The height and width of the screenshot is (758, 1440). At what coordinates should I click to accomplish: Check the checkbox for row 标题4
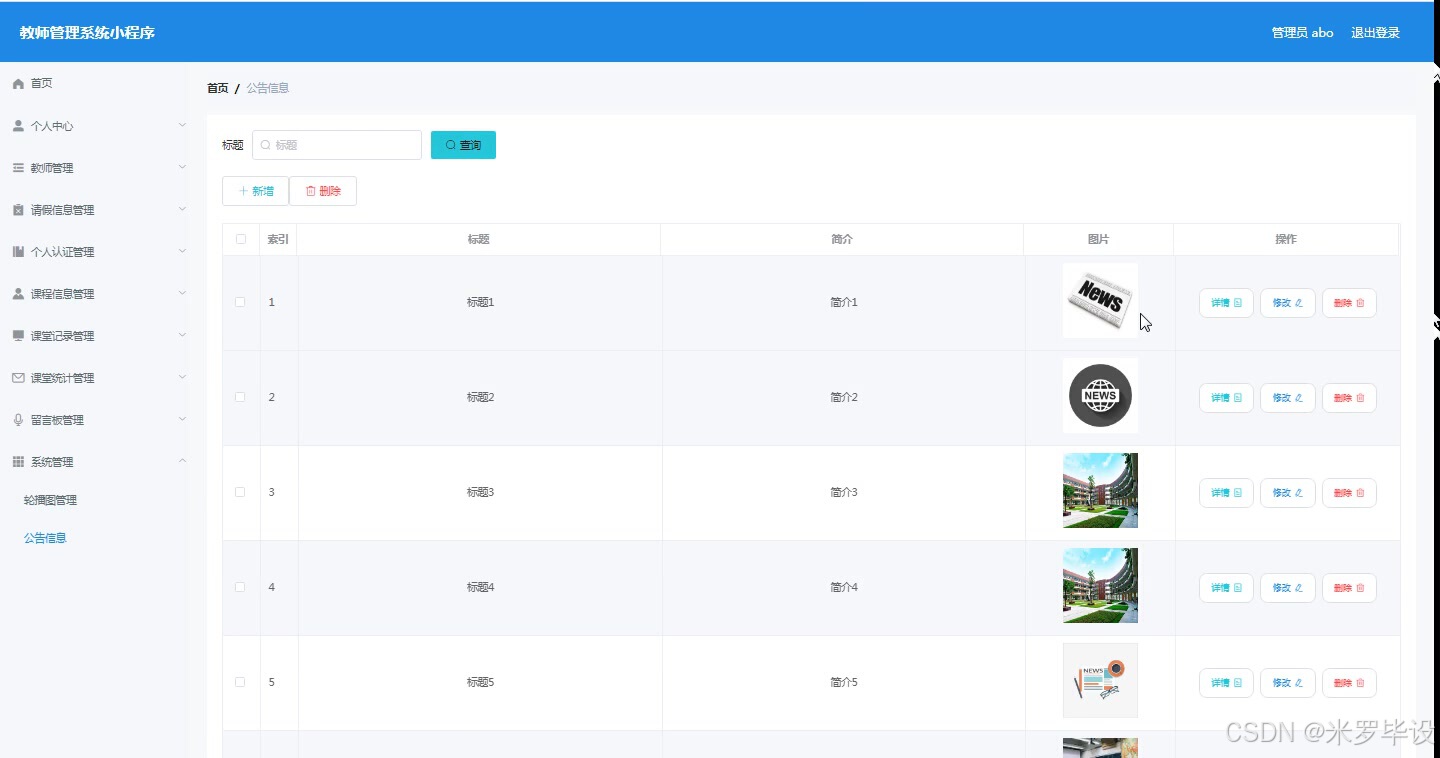pyautogui.click(x=240, y=587)
